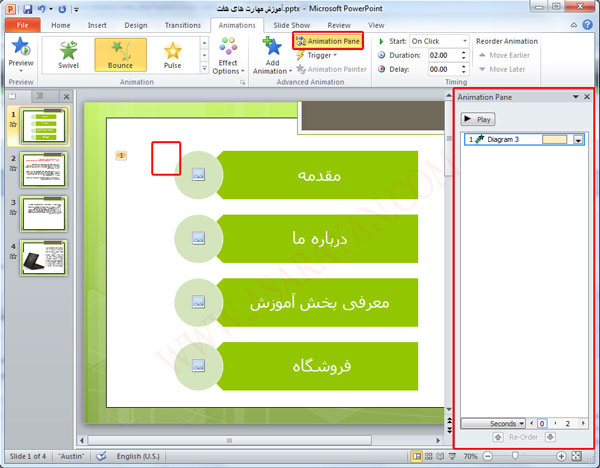This screenshot has width=600, height=468.
Task: Click the picture placeholder icon beside مقدمه
Action: 198,174
